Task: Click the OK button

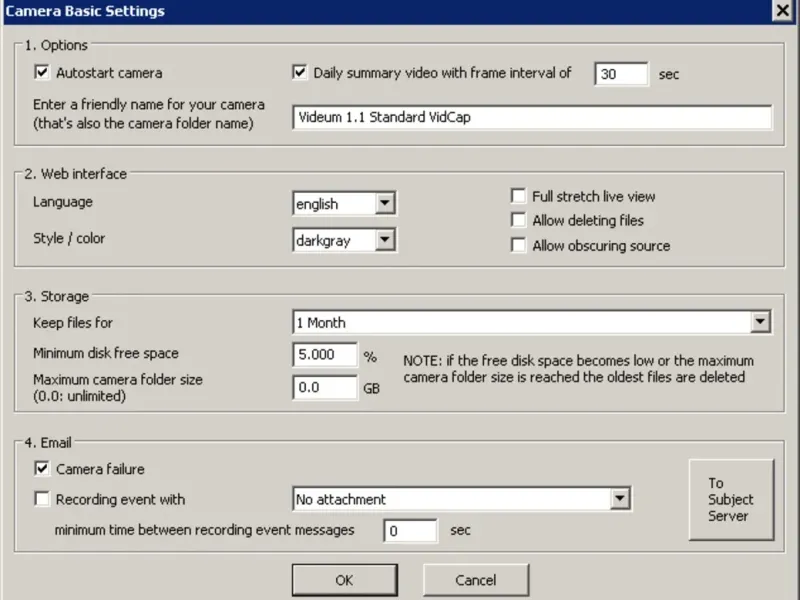Action: pos(344,580)
